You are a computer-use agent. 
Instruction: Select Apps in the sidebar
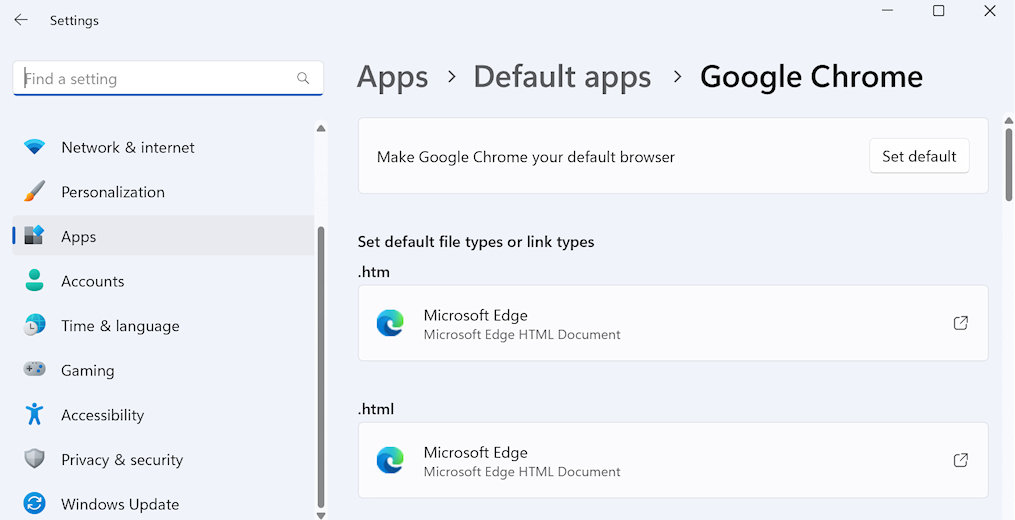click(163, 236)
